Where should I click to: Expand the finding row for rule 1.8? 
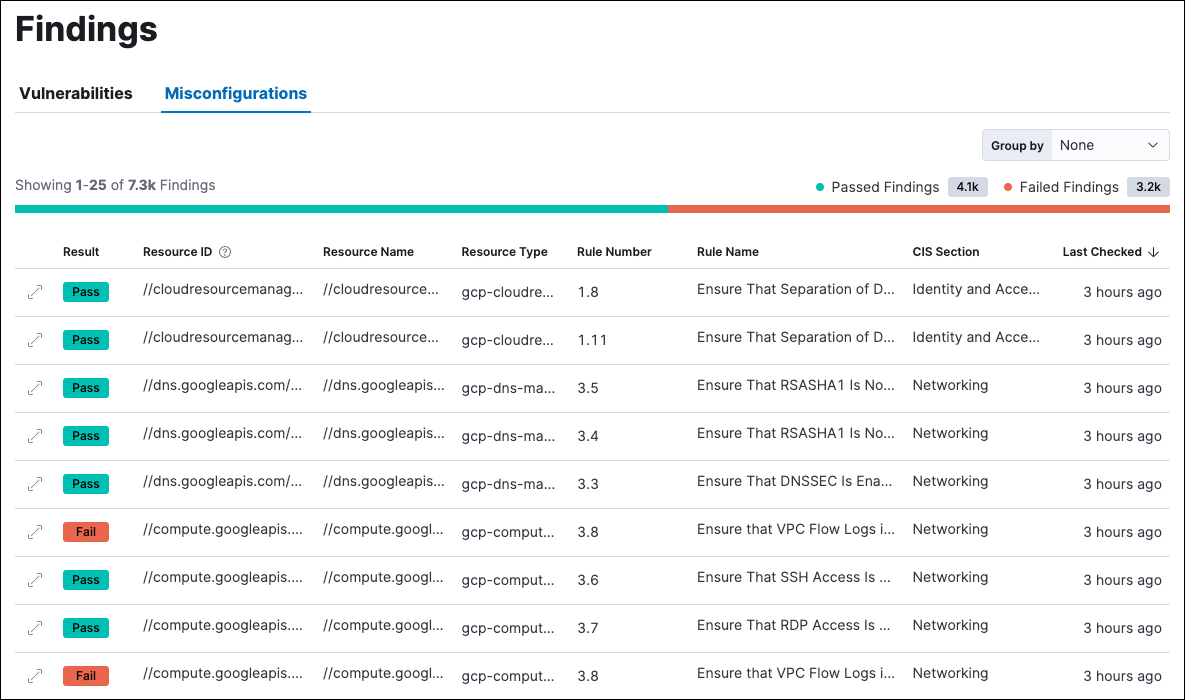35,292
